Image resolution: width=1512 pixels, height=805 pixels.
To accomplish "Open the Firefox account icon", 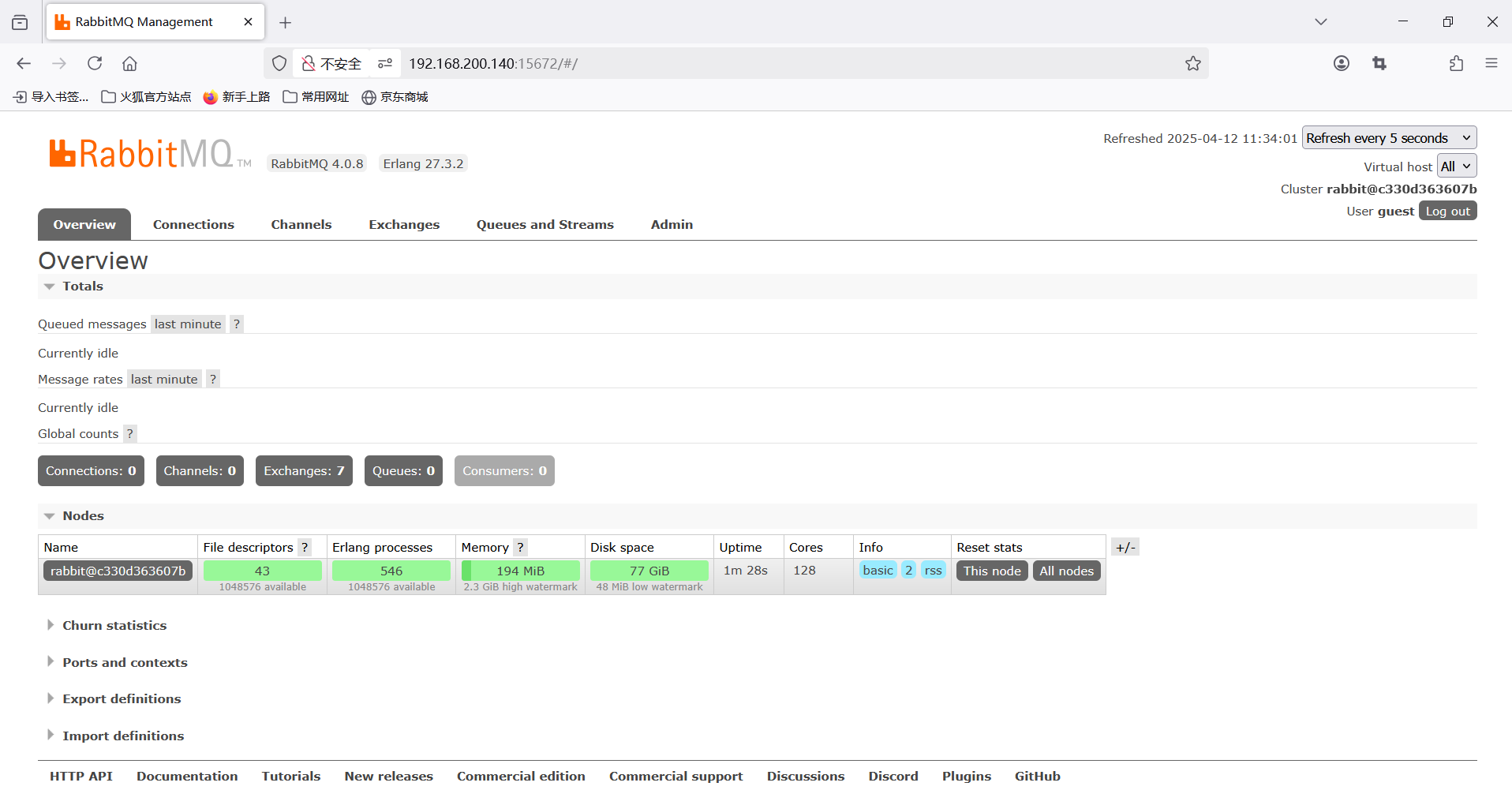I will pyautogui.click(x=1342, y=63).
